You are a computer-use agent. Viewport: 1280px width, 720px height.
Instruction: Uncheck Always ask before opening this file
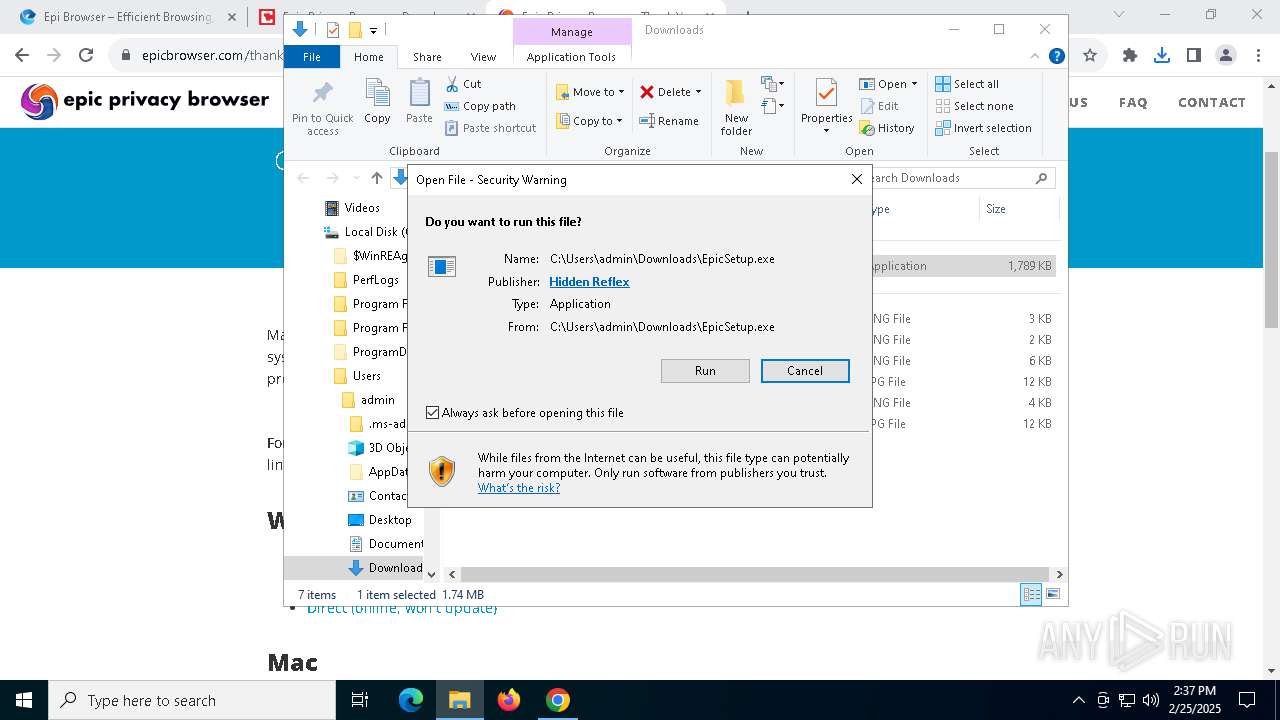433,413
